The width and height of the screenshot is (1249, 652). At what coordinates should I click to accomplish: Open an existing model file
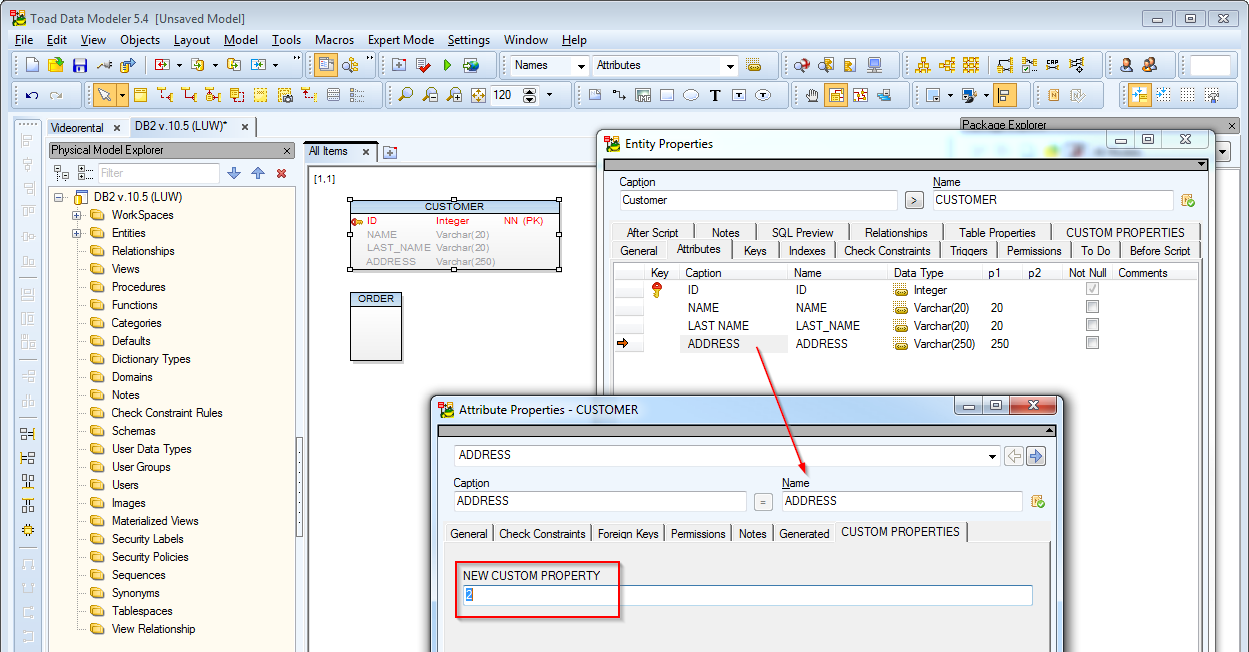coord(56,65)
